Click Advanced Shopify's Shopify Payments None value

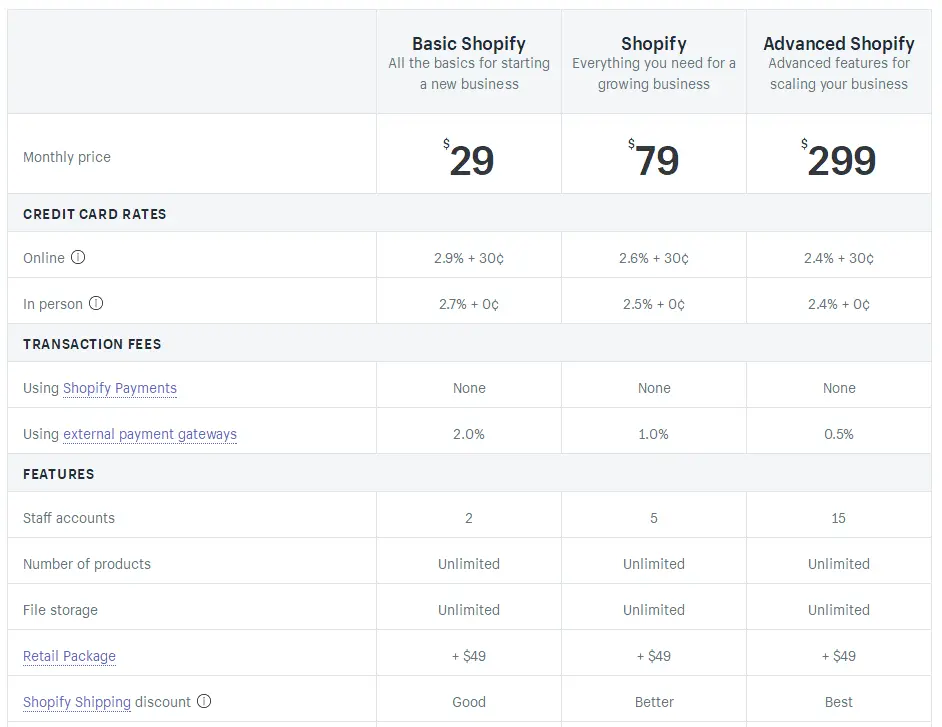(x=839, y=388)
